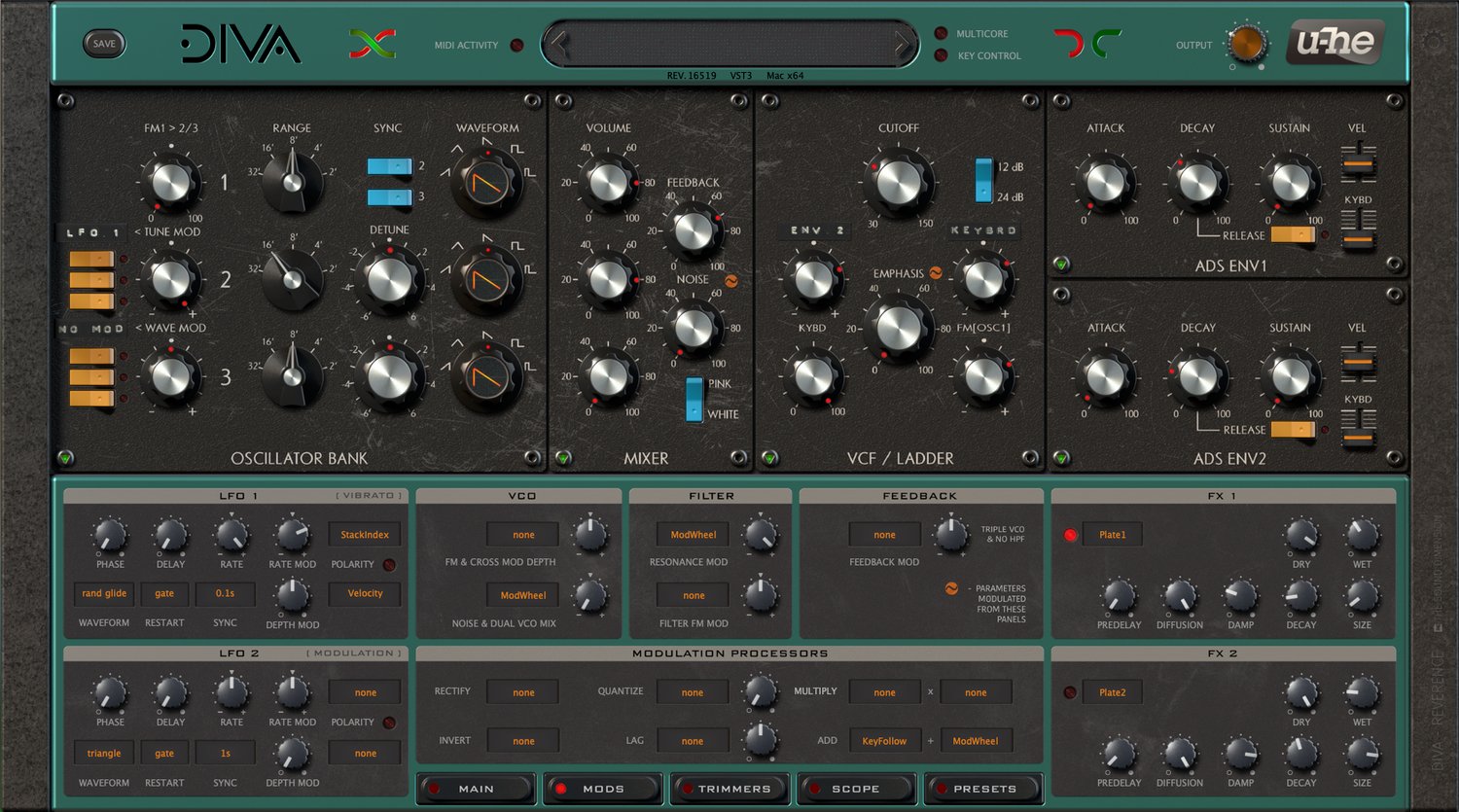
Task: Open LFO 1 rate mod source StackIndex
Action: [x=365, y=535]
